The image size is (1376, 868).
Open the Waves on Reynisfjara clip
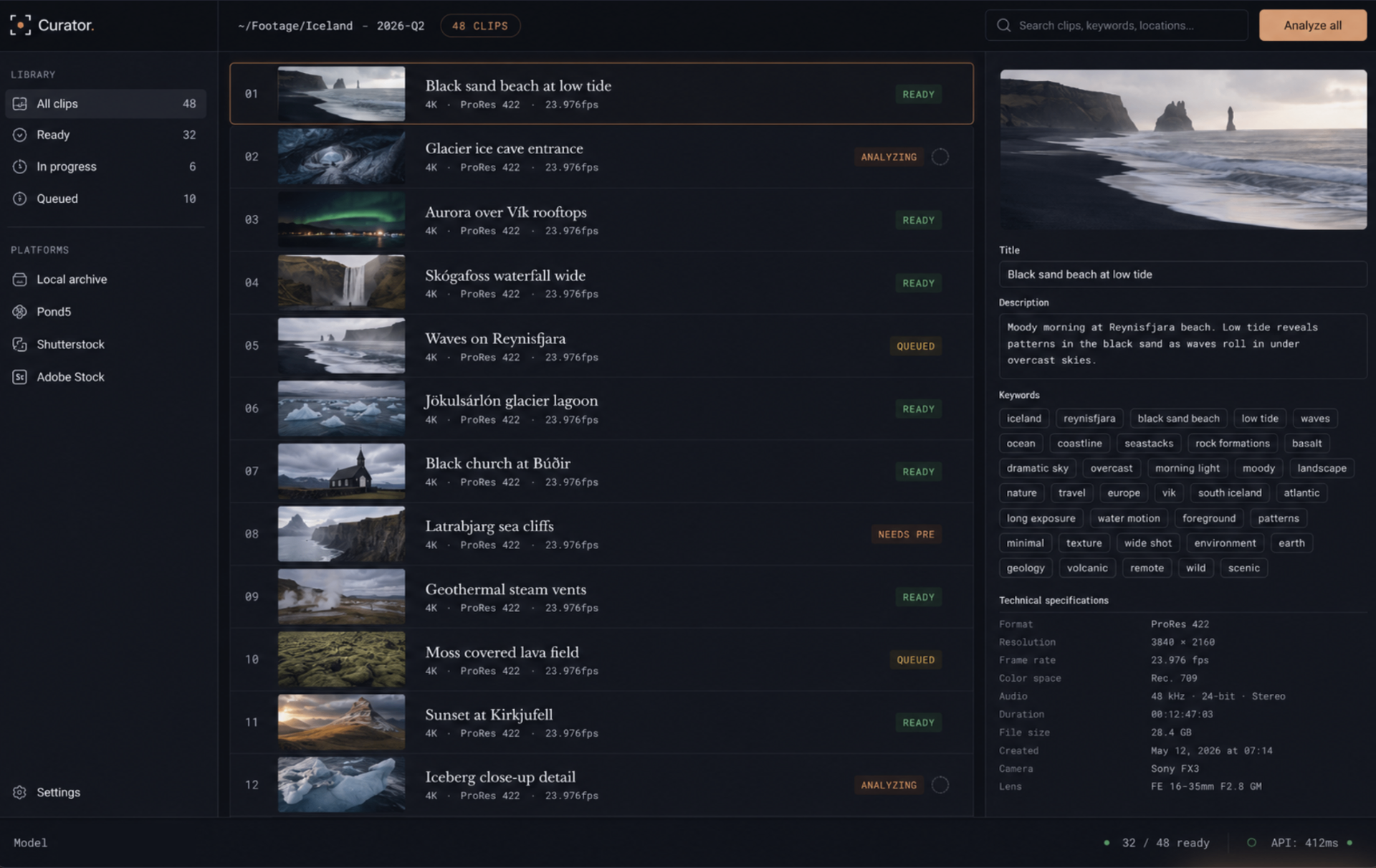point(601,345)
